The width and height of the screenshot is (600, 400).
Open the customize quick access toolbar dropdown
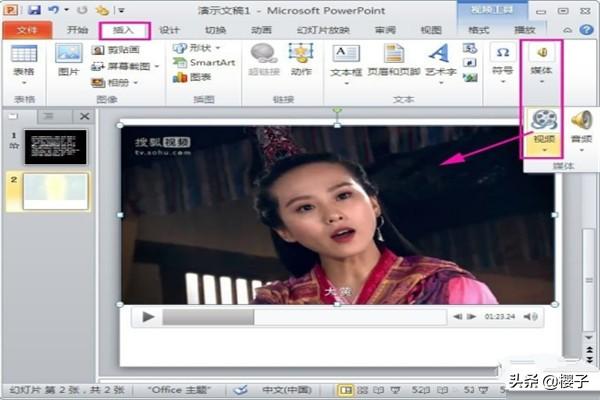click(121, 10)
